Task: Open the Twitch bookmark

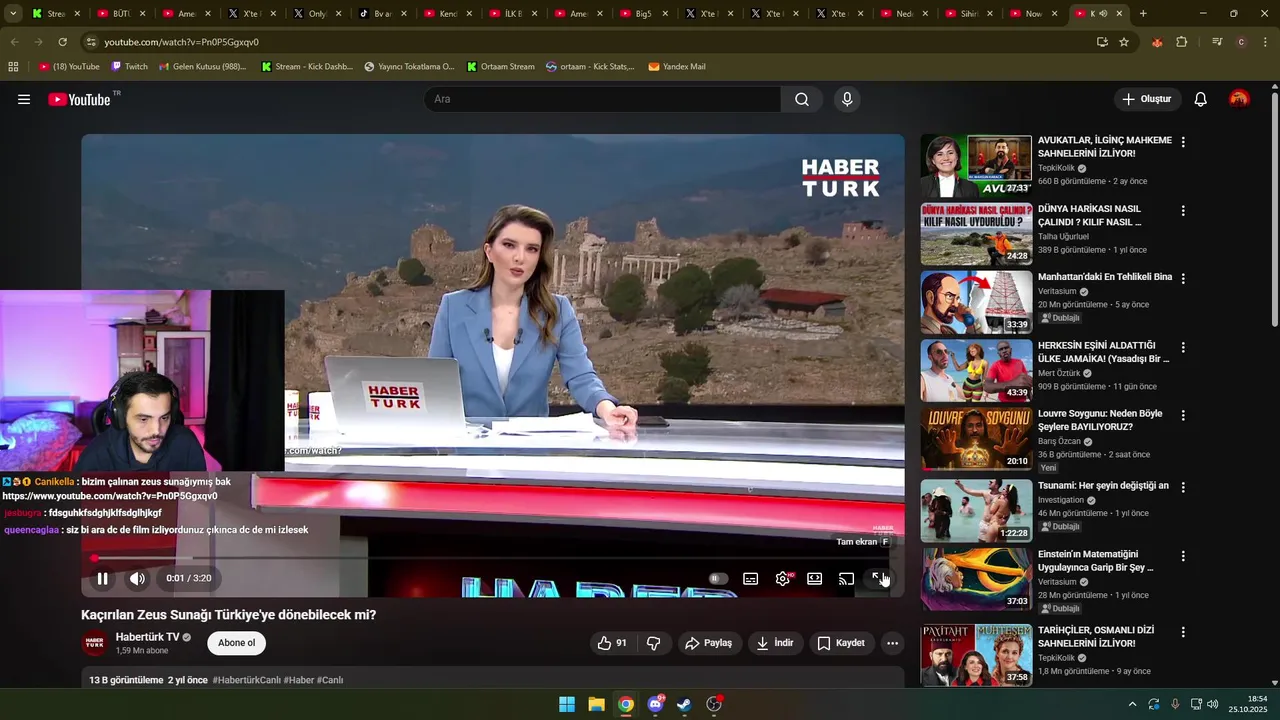Action: click(129, 67)
